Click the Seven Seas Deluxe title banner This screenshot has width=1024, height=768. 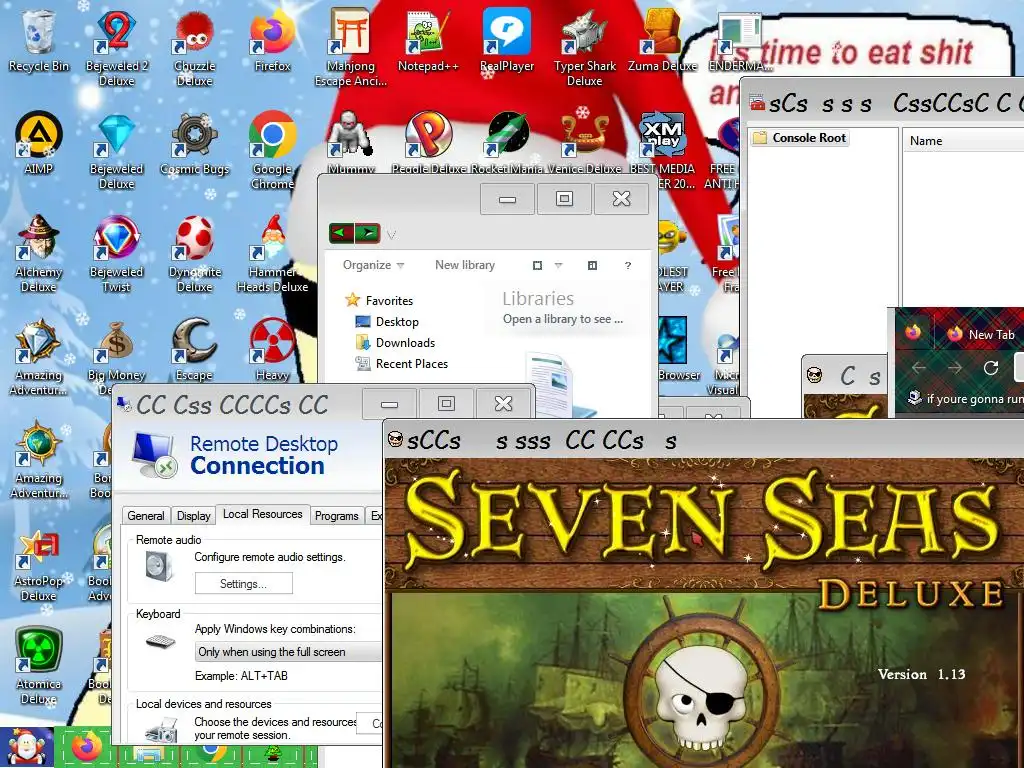click(x=704, y=522)
